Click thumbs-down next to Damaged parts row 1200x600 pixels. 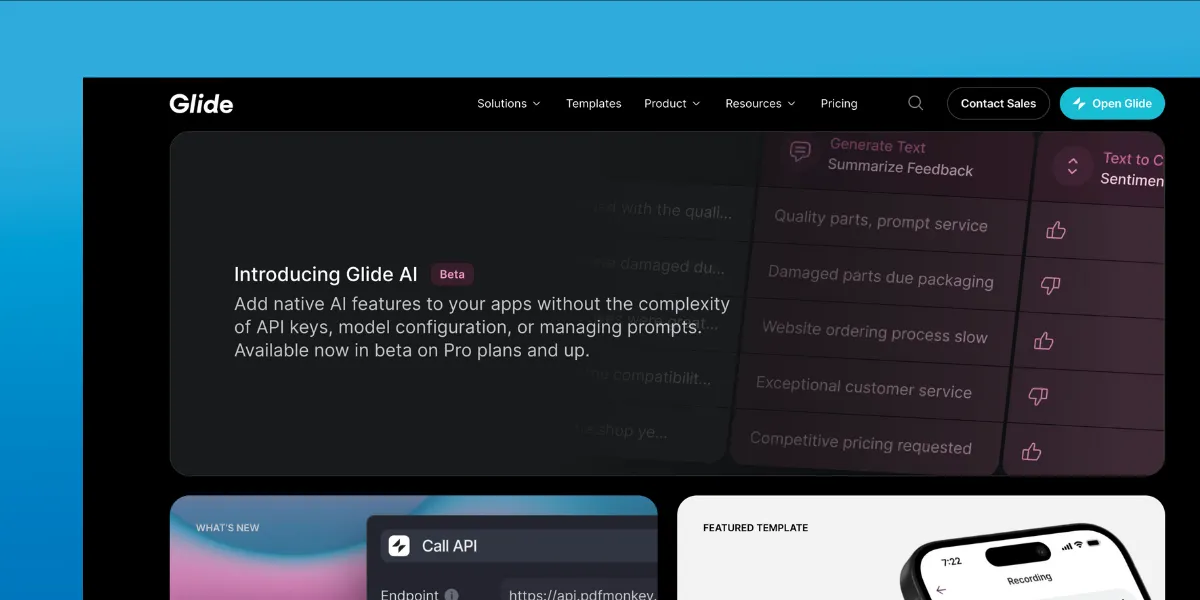[x=1050, y=286]
